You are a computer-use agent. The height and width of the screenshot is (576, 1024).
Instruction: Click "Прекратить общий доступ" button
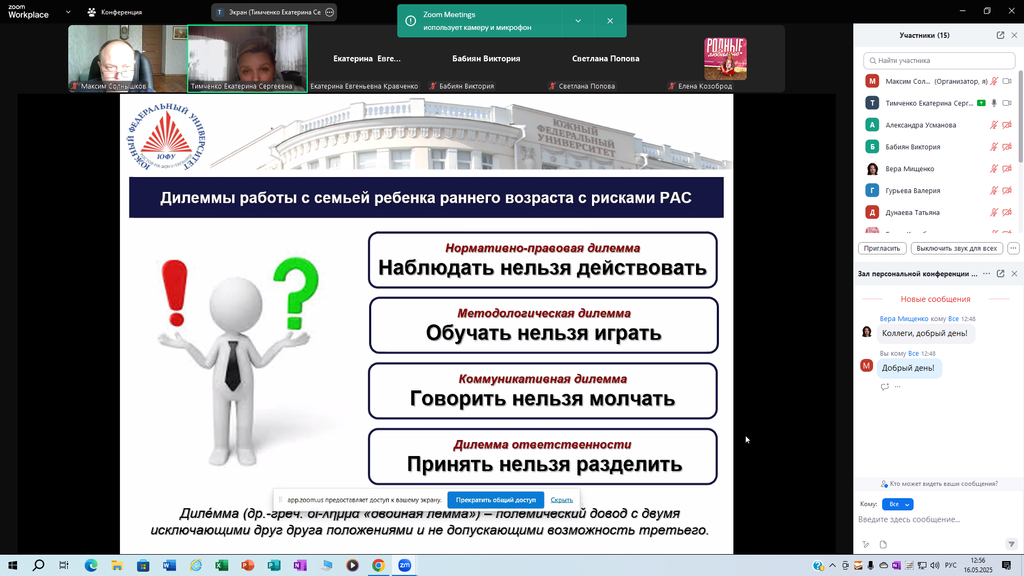click(x=495, y=500)
